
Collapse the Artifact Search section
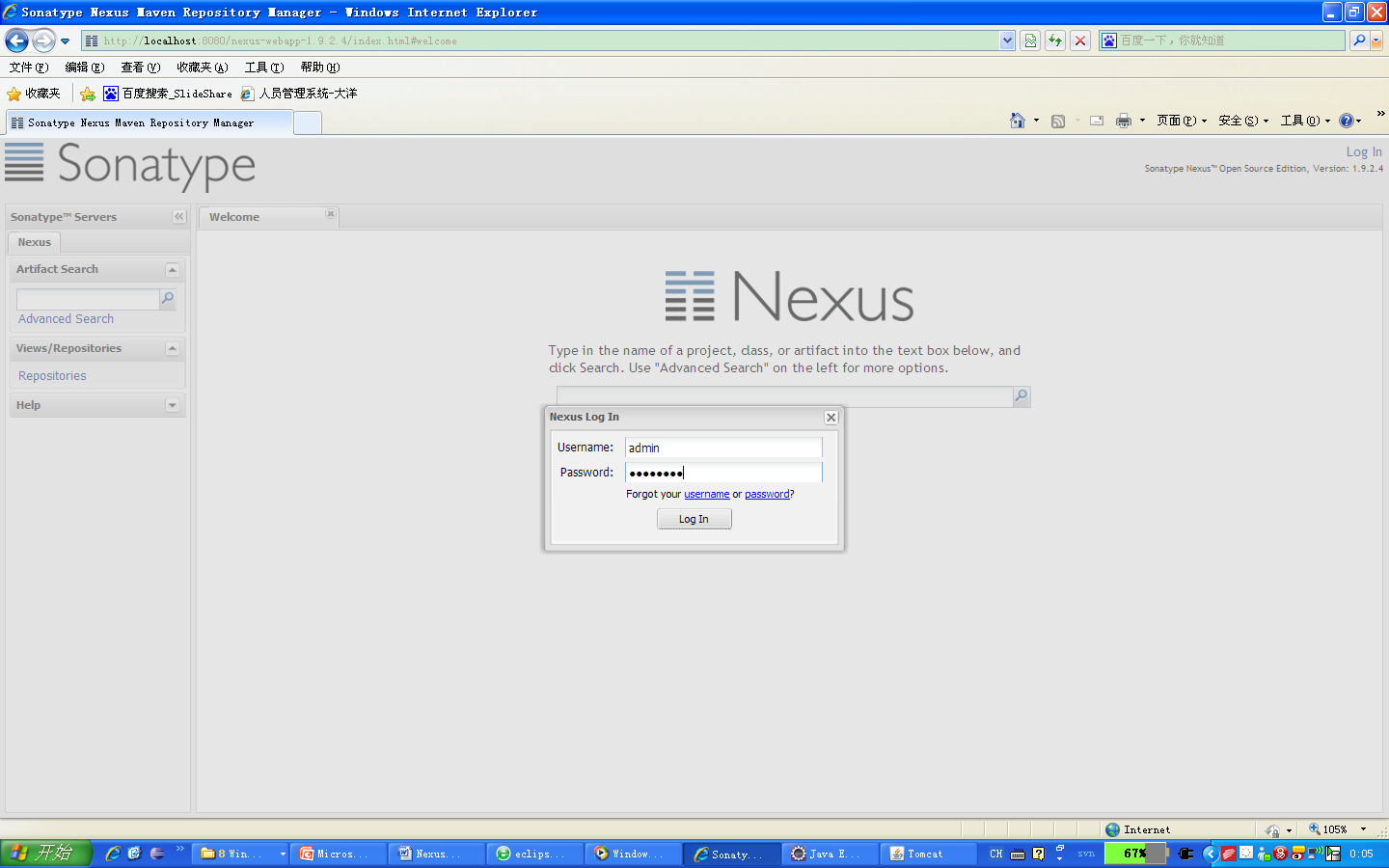coord(172,270)
